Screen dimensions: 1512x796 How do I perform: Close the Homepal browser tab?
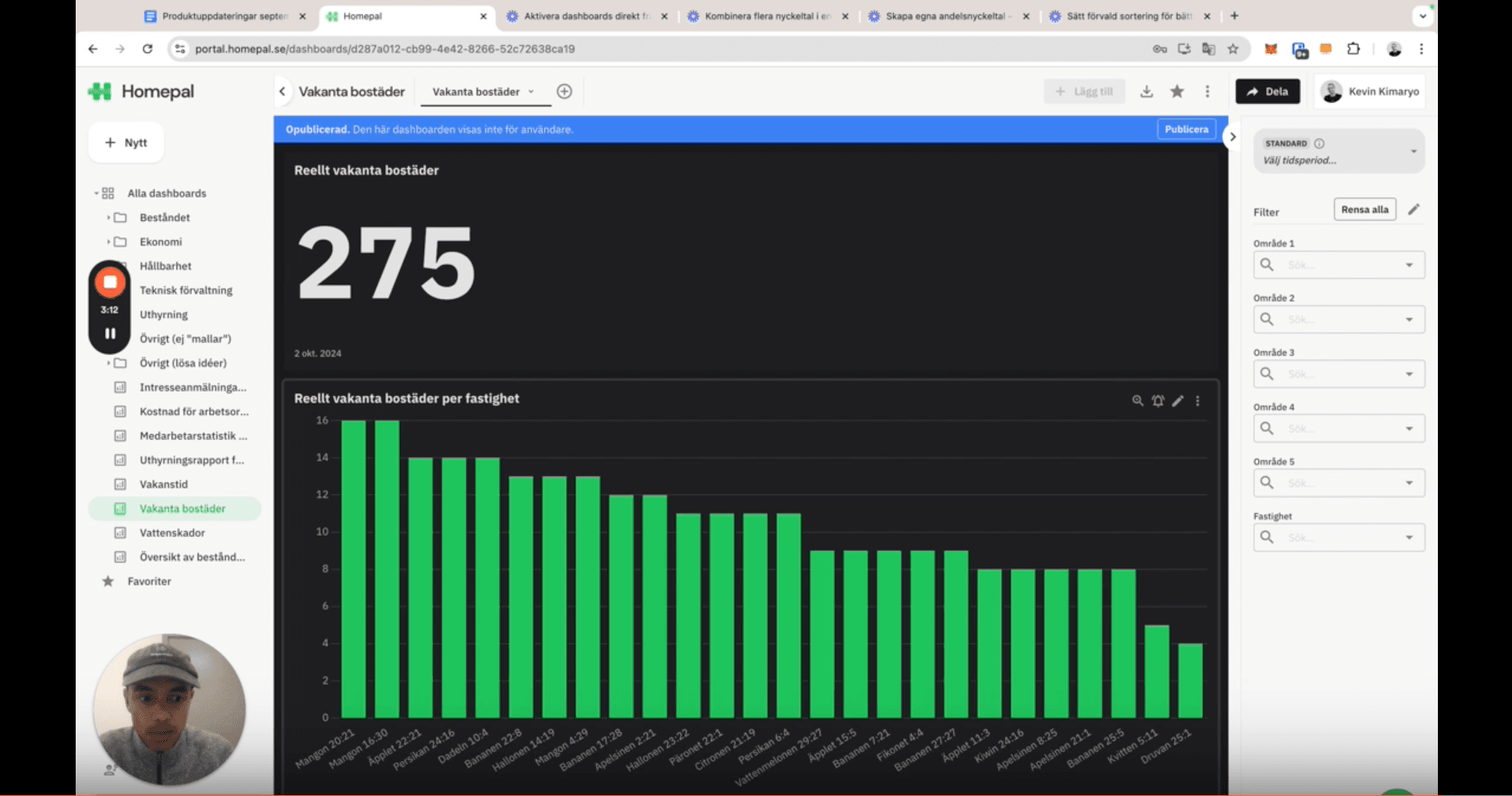point(483,16)
